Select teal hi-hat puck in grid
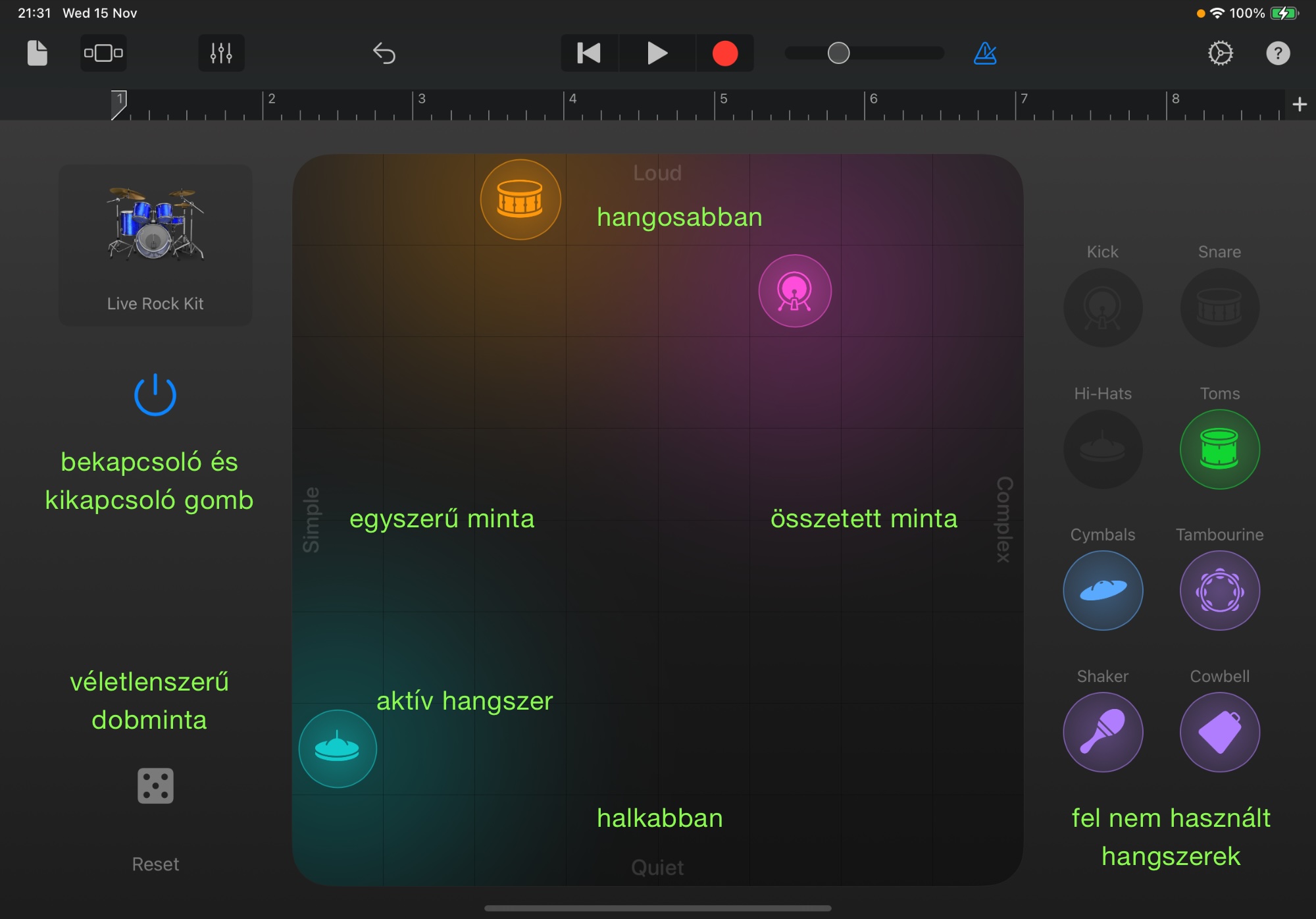Viewport: 1316px width, 919px height. click(338, 748)
